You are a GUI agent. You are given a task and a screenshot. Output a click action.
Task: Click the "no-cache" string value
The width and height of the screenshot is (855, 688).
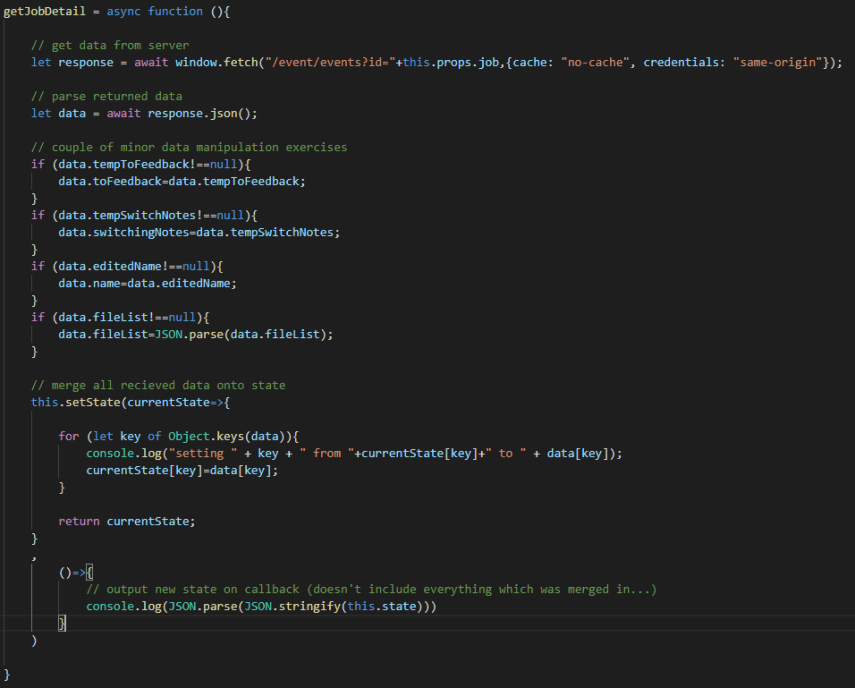click(x=595, y=62)
